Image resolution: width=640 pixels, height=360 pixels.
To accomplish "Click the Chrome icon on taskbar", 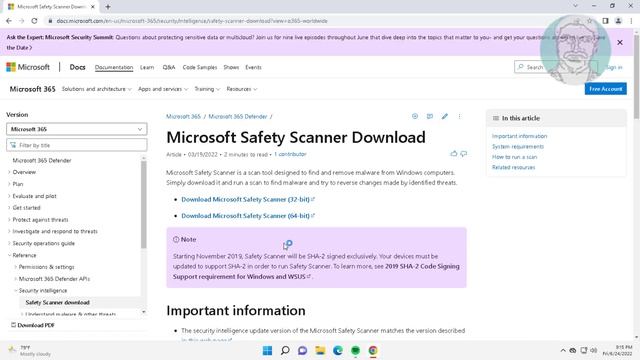I will (x=373, y=350).
